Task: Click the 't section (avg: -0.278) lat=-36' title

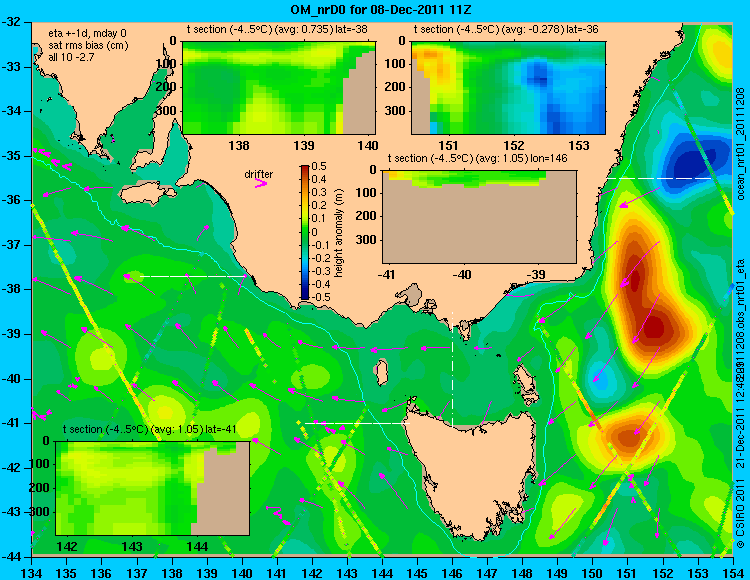Action: 506,29
